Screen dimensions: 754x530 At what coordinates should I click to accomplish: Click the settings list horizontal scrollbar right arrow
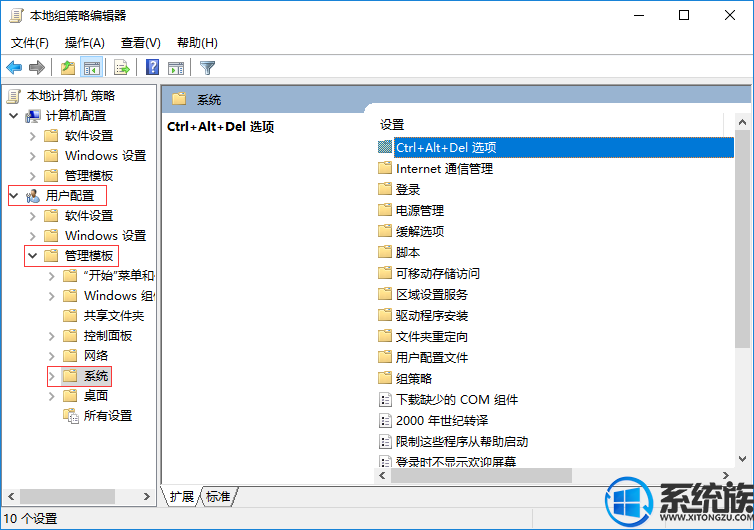(726, 475)
